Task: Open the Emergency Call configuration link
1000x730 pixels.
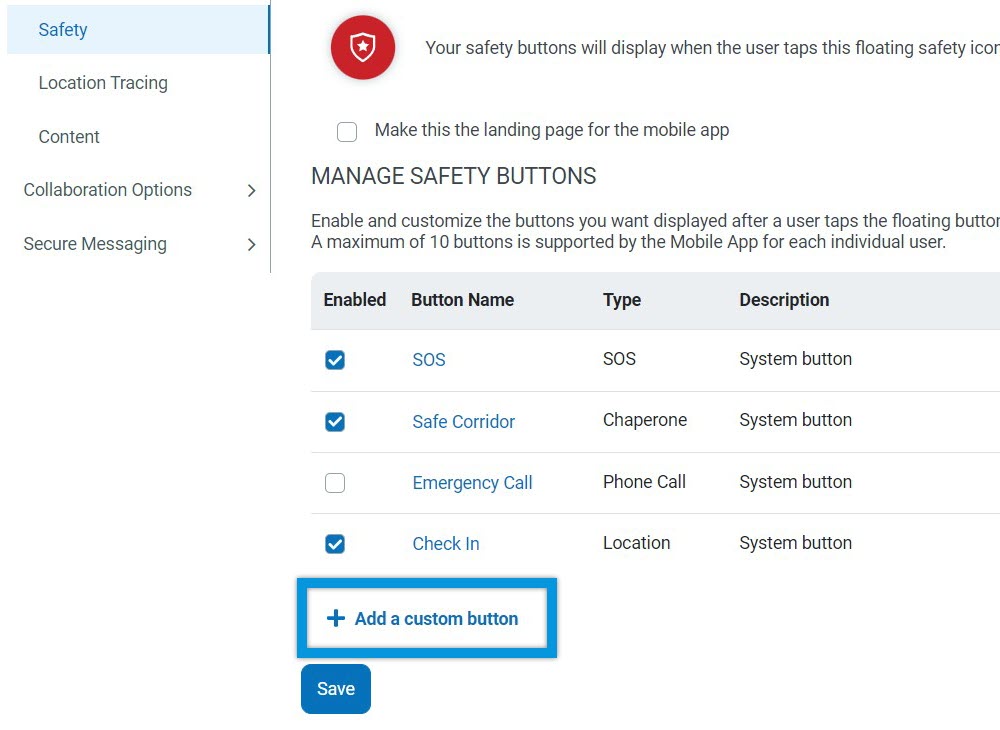Action: point(472,483)
